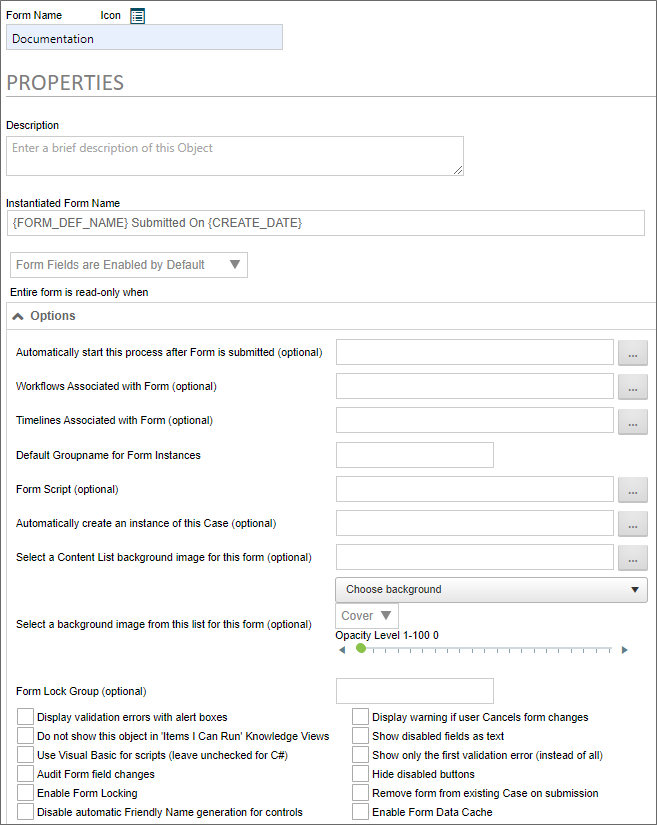Click the Opacity Level slider handle
Image resolution: width=657 pixels, height=825 pixels.
point(361,648)
